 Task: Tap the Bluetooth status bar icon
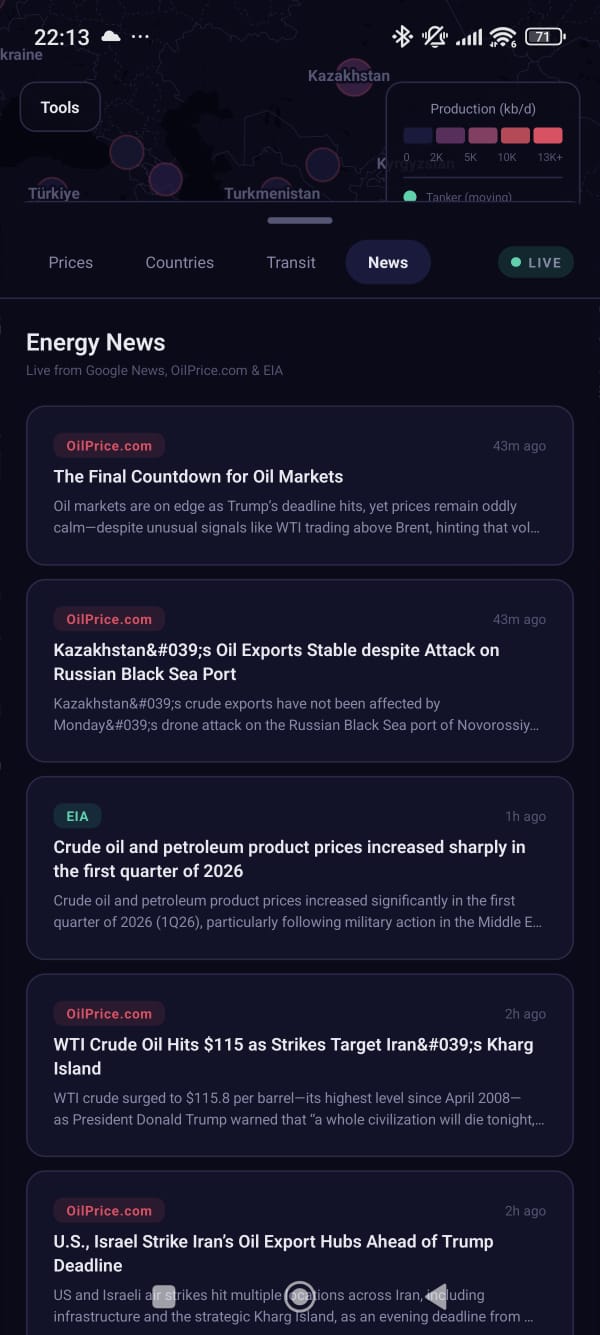click(402, 37)
